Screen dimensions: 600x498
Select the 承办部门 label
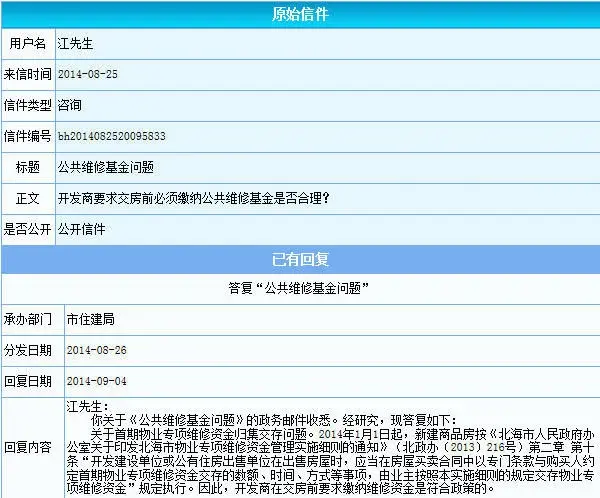click(x=28, y=319)
